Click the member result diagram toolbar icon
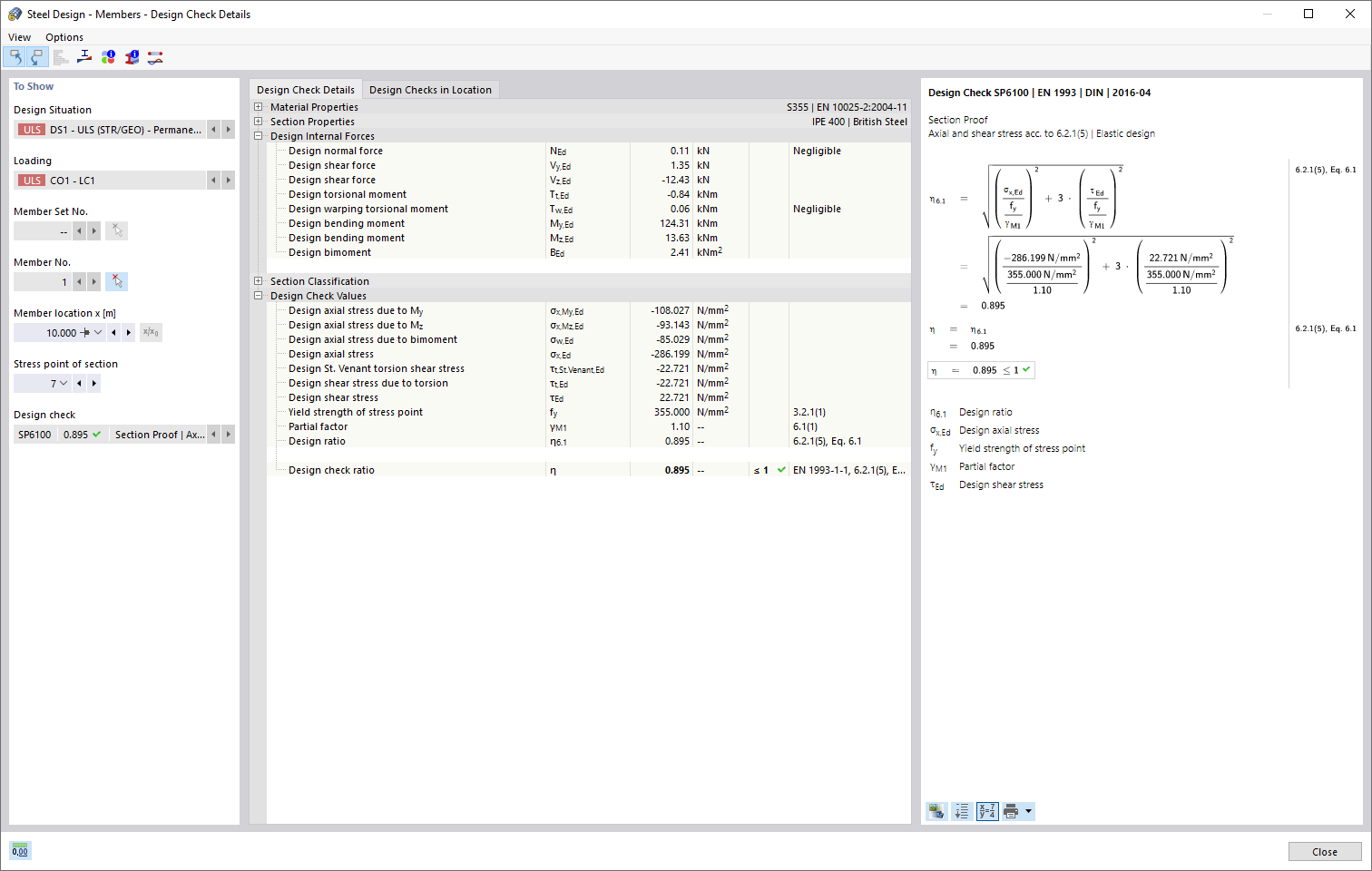Image resolution: width=1372 pixels, height=871 pixels. [154, 56]
